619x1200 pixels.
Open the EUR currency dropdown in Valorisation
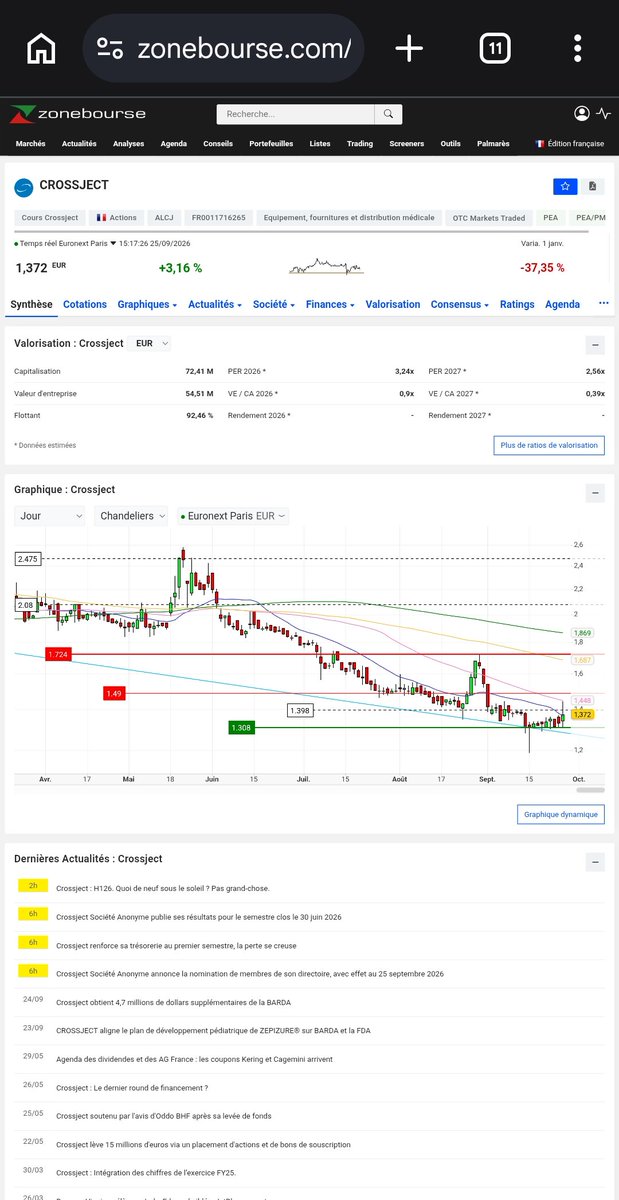pos(152,343)
